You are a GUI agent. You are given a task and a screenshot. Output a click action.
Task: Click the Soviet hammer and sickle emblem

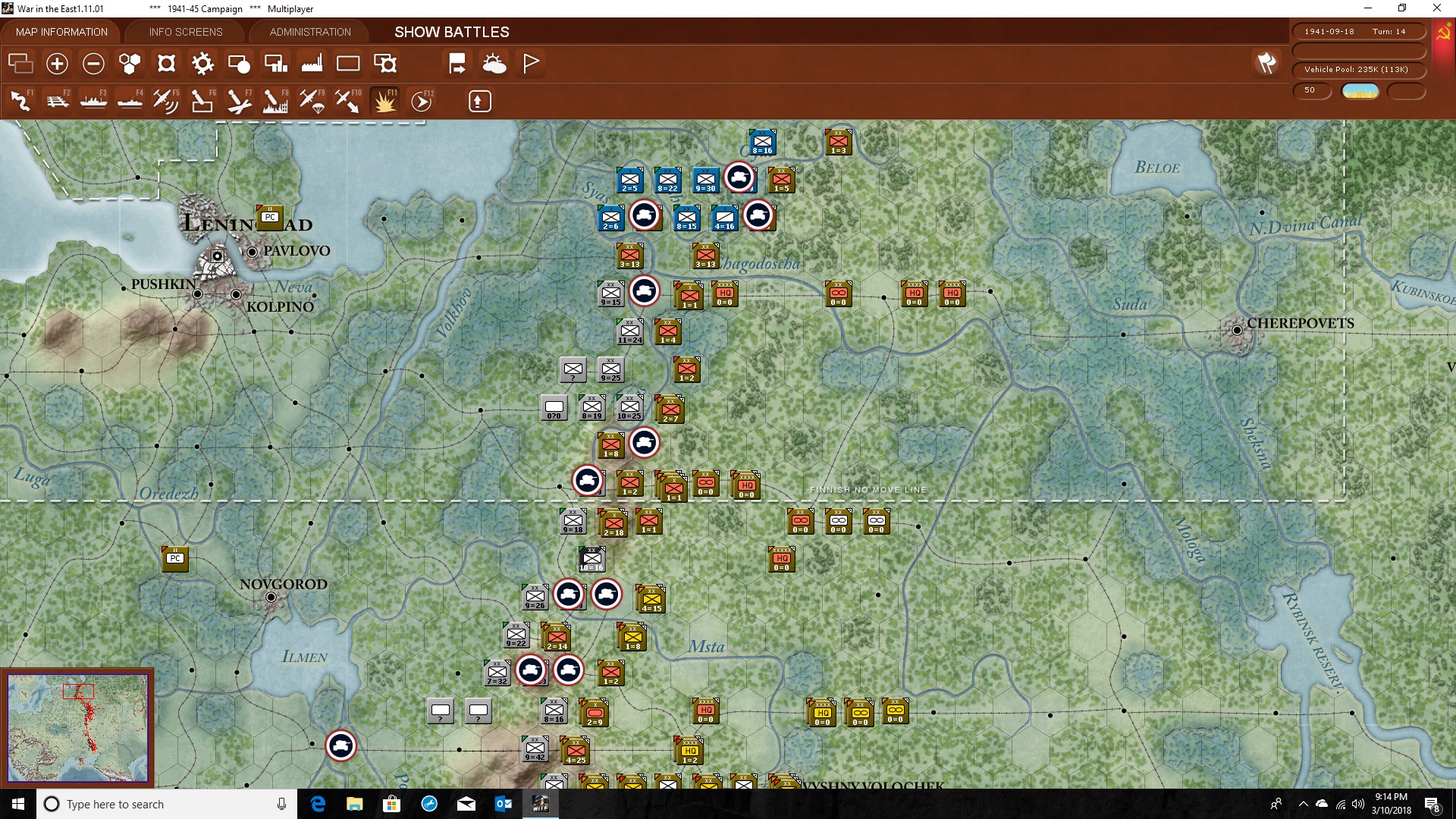coord(1443,33)
